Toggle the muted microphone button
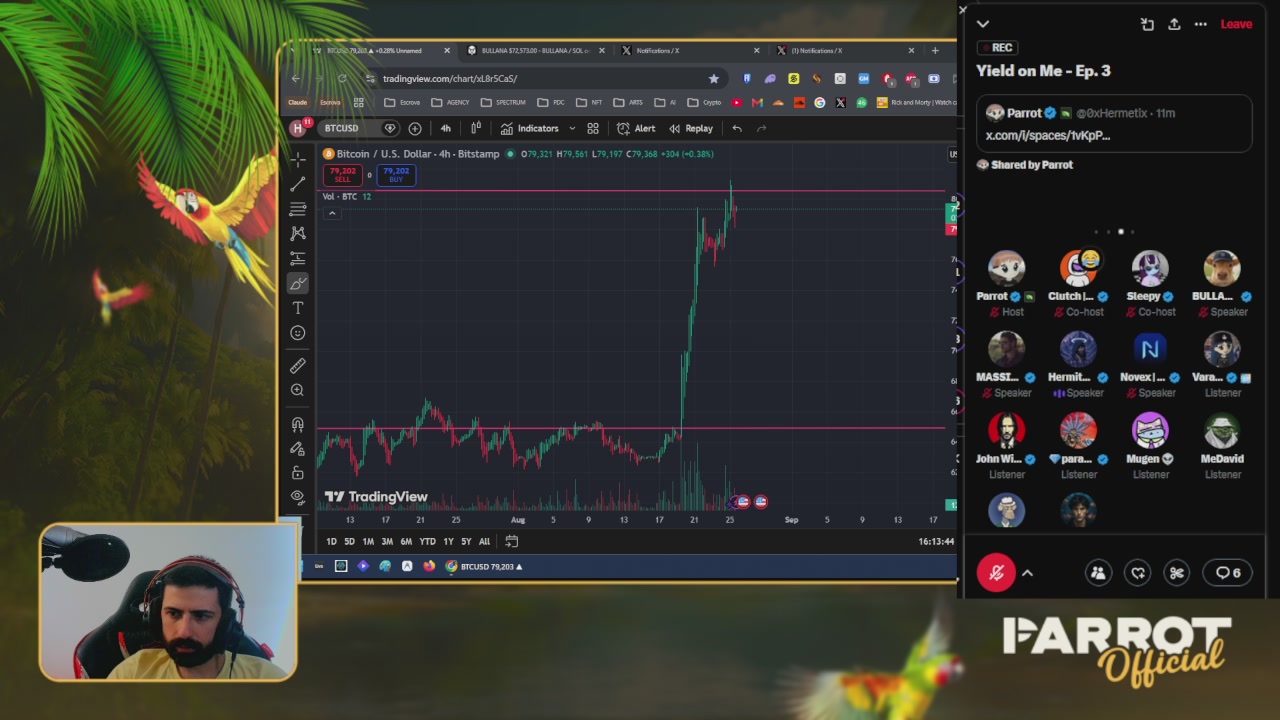This screenshot has width=1280, height=720. pos(996,573)
